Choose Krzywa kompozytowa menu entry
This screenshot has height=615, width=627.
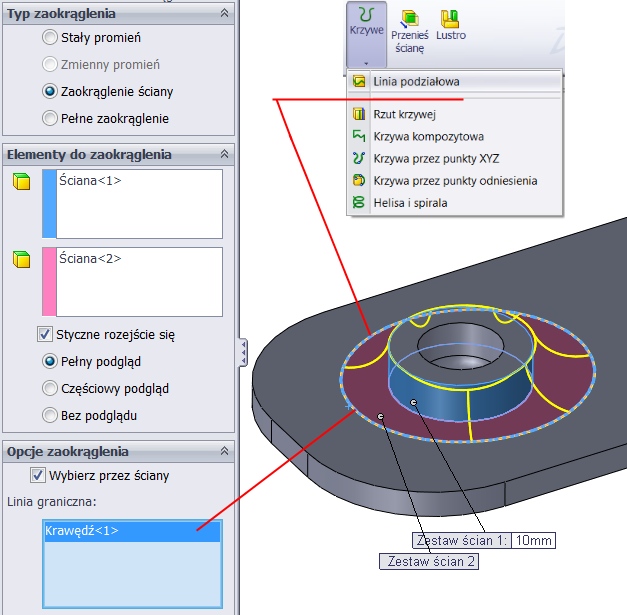(455, 136)
